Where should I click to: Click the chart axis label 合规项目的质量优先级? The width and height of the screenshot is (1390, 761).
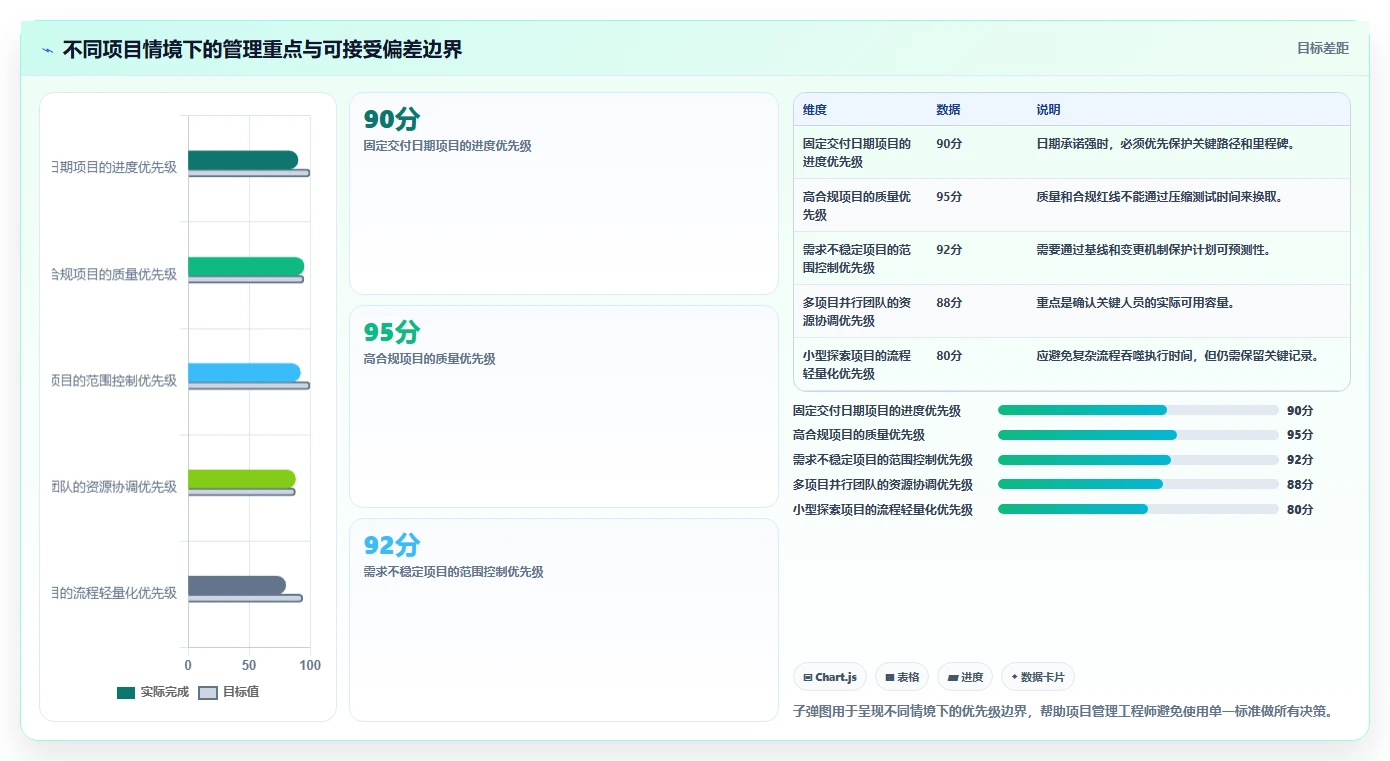(114, 274)
